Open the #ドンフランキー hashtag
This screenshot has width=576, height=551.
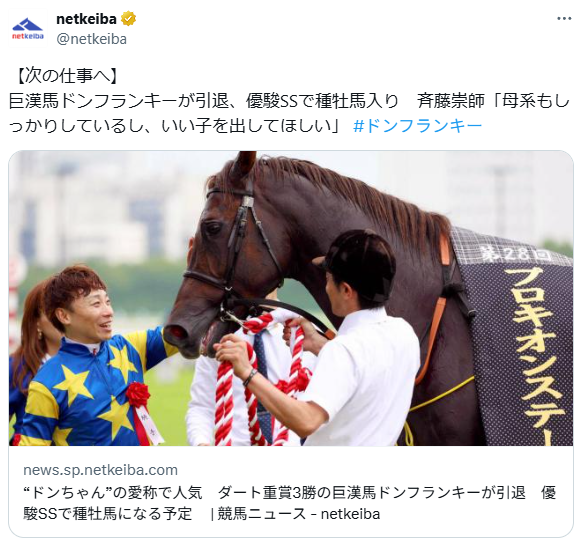[417, 126]
